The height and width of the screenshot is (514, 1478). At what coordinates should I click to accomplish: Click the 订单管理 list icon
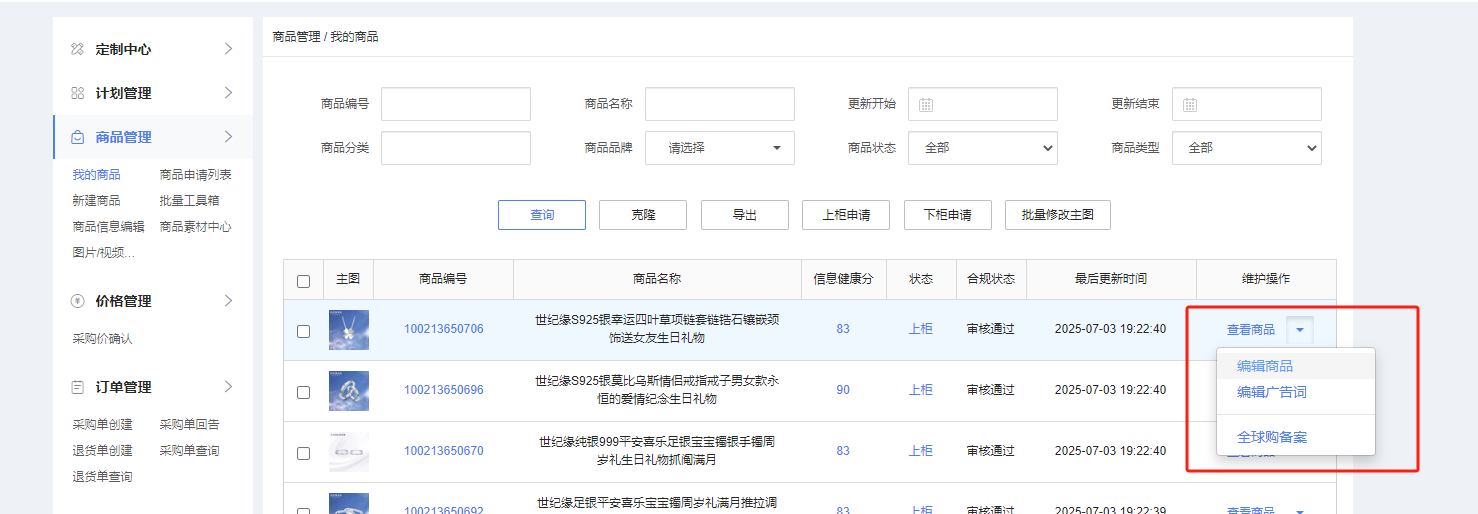pyautogui.click(x=77, y=387)
